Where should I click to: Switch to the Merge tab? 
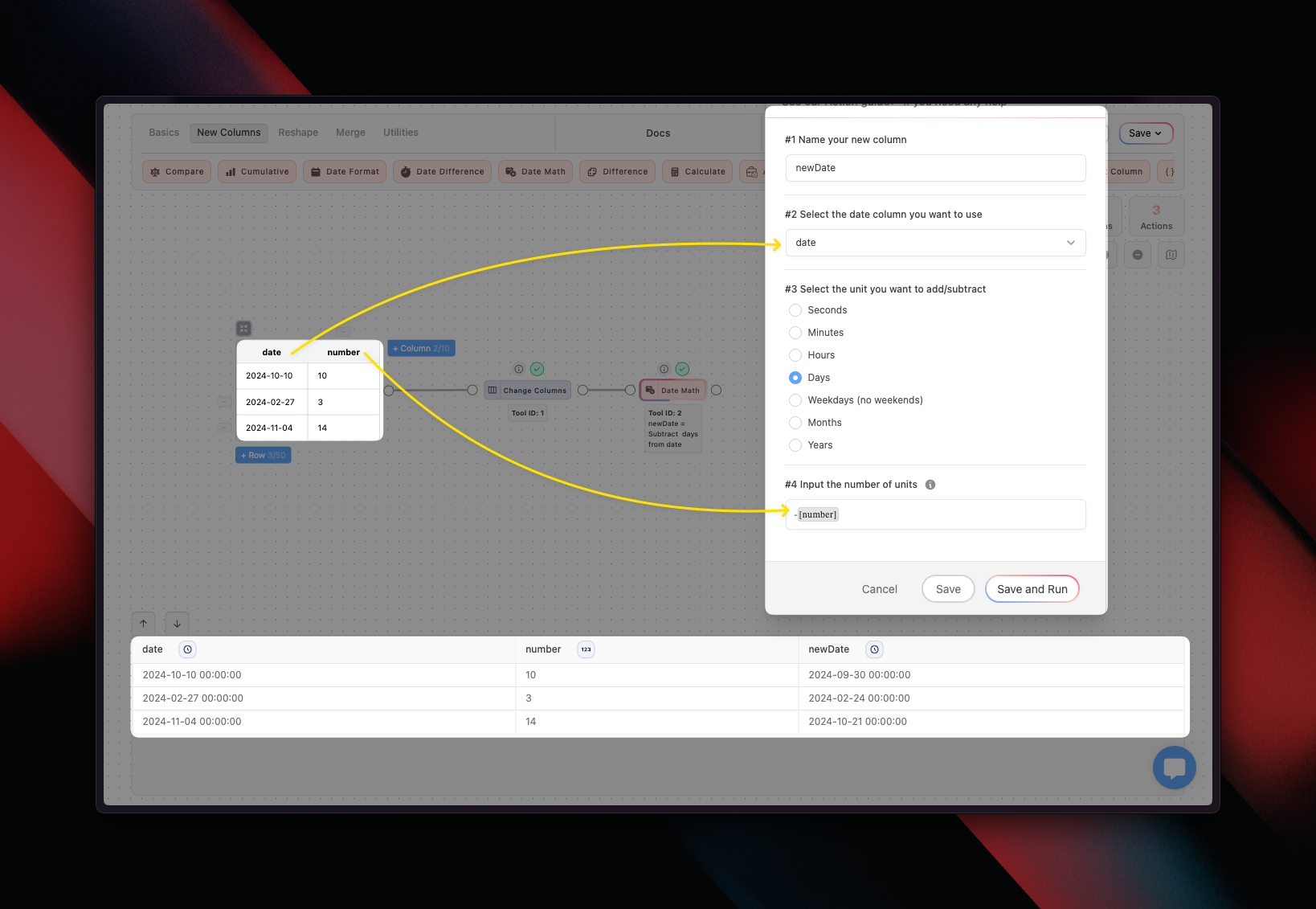(x=350, y=133)
